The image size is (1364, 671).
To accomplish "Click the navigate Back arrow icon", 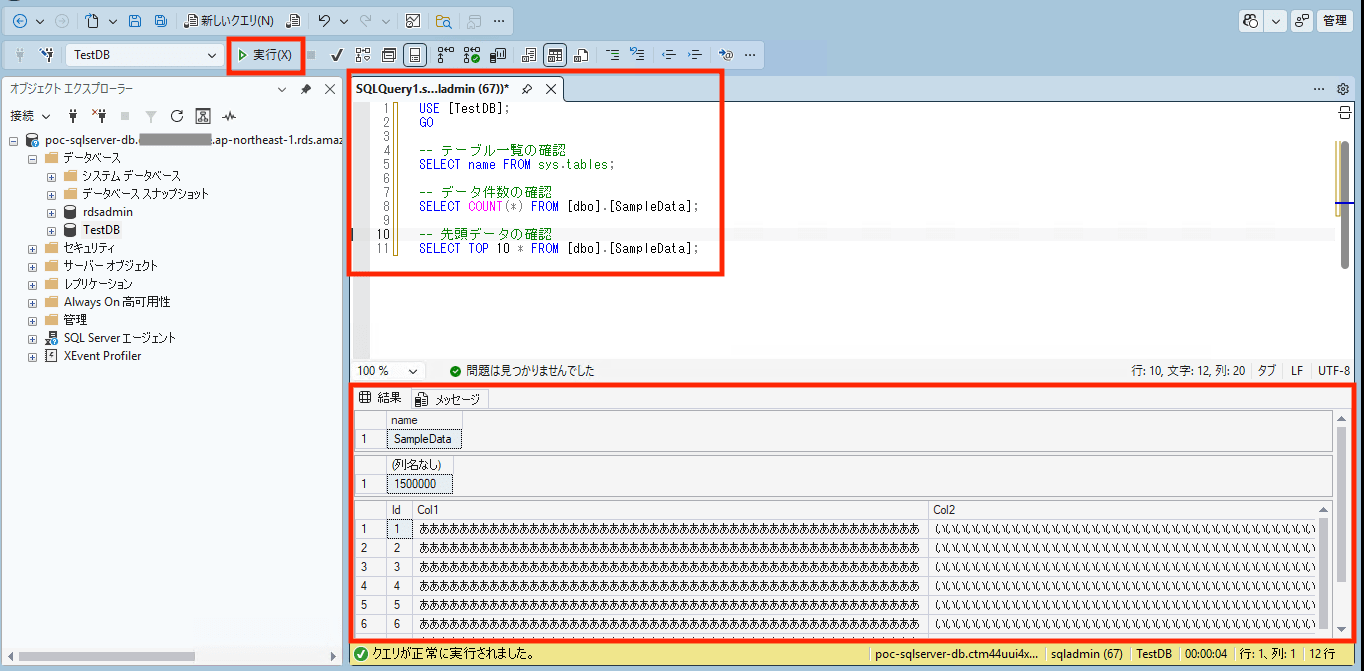I will [20, 21].
